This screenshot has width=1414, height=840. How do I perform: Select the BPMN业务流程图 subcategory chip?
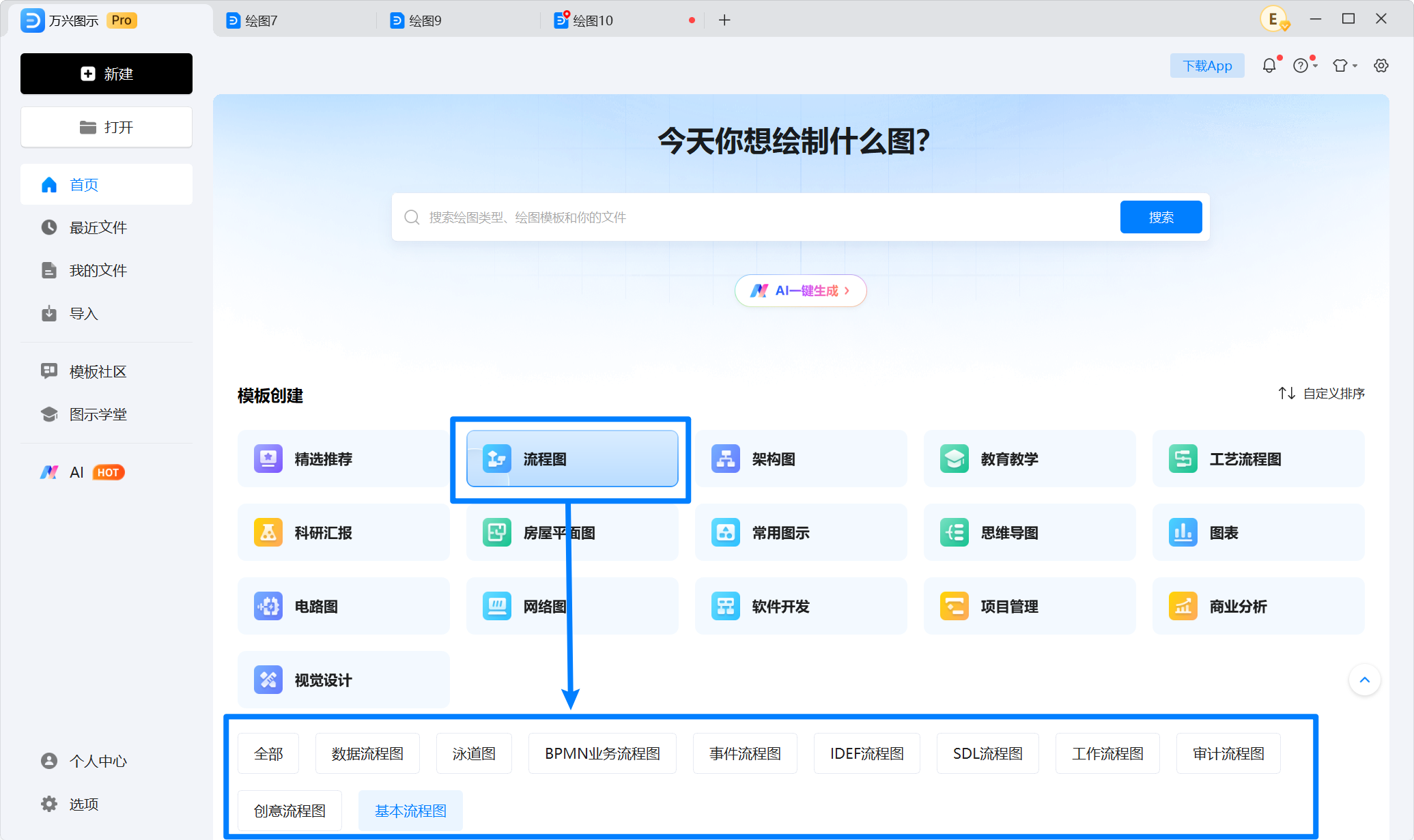pyautogui.click(x=602, y=753)
